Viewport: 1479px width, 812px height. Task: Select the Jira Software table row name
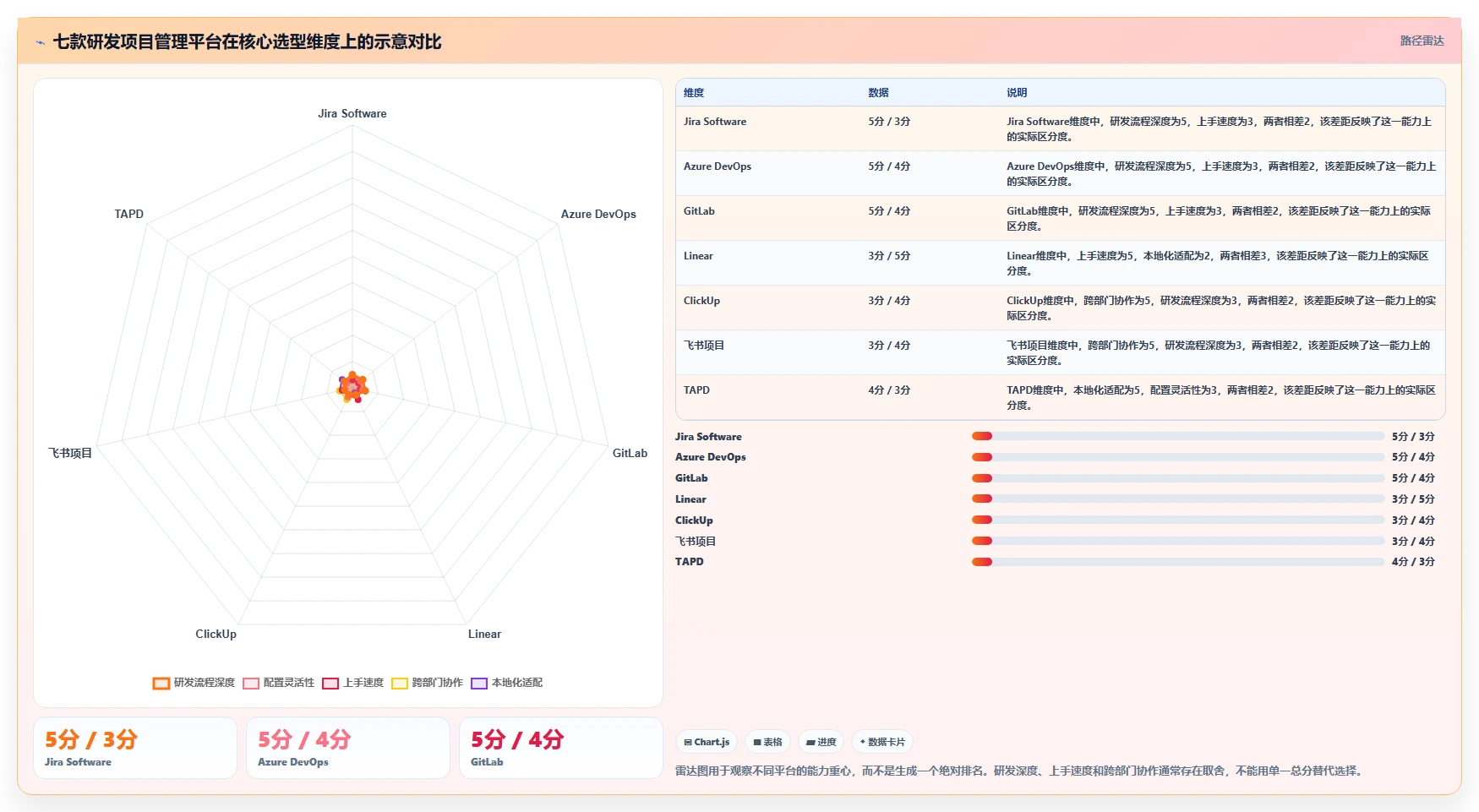click(715, 122)
